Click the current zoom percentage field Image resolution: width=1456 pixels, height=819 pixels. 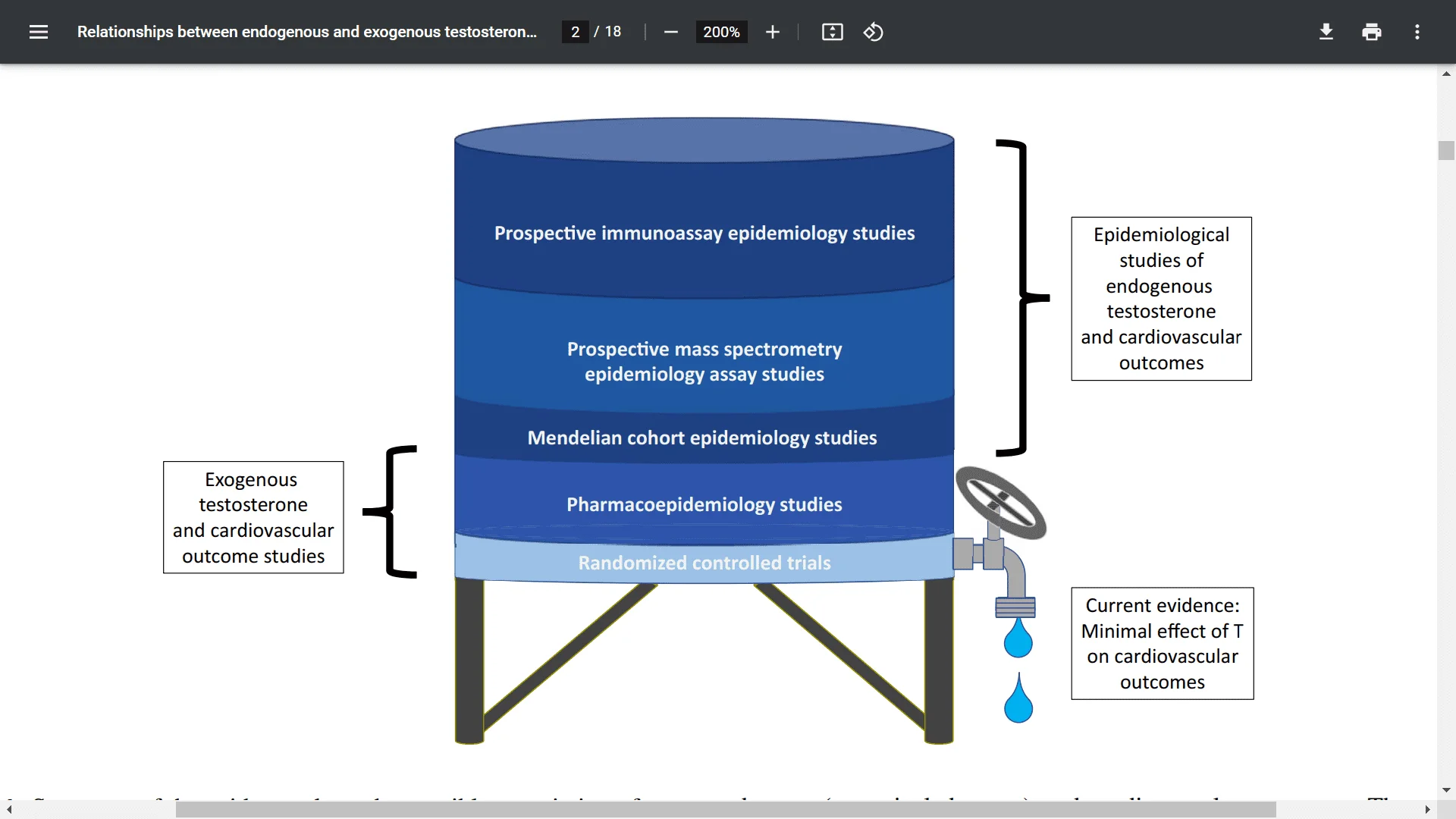click(720, 32)
